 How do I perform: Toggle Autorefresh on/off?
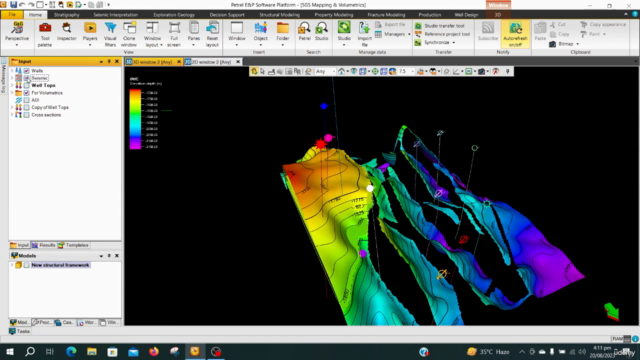[515, 34]
